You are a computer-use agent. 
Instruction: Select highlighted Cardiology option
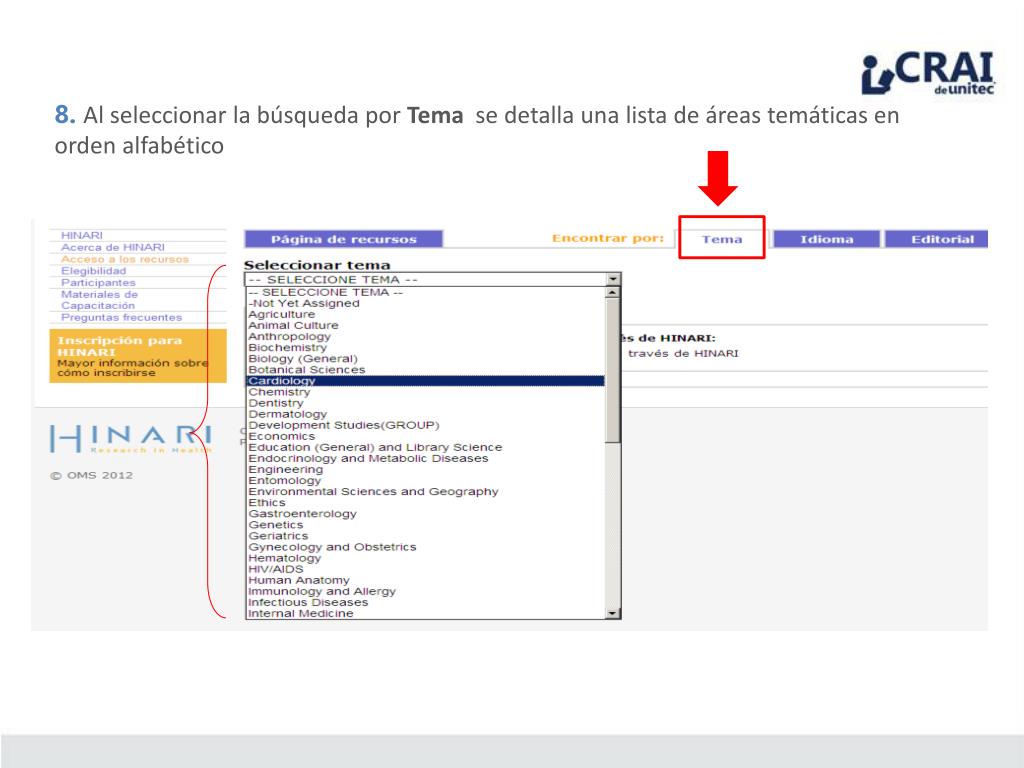click(426, 381)
